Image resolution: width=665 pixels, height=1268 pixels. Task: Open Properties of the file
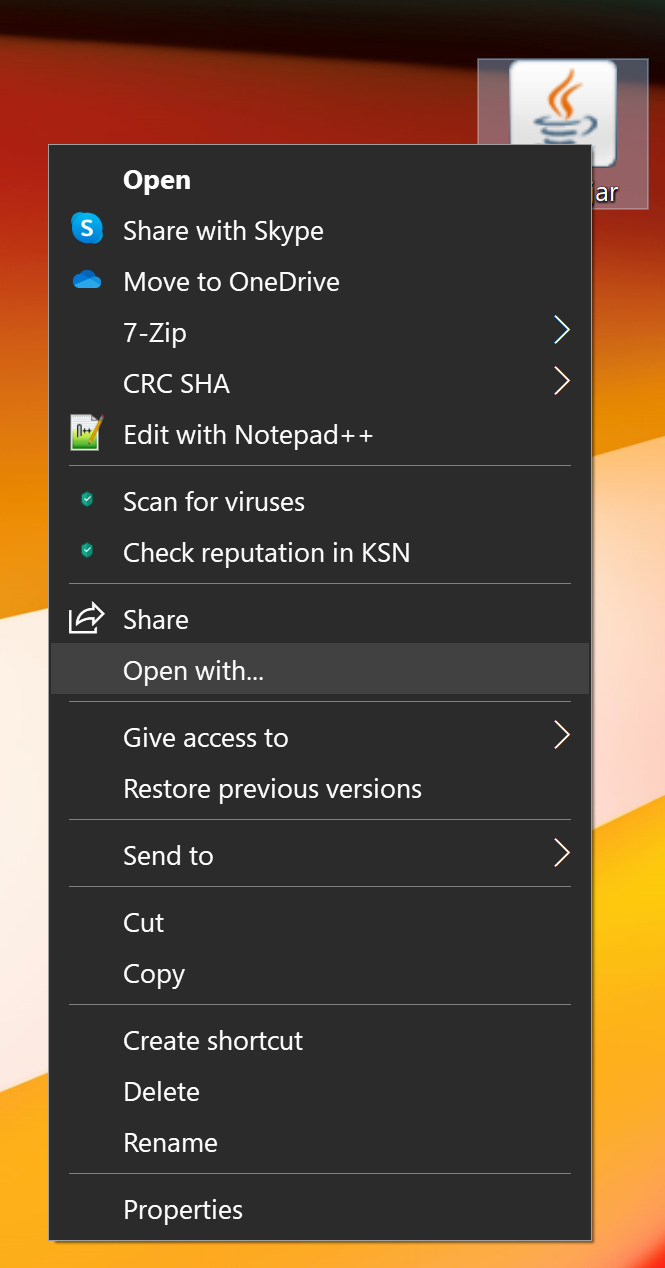(x=320, y=1210)
